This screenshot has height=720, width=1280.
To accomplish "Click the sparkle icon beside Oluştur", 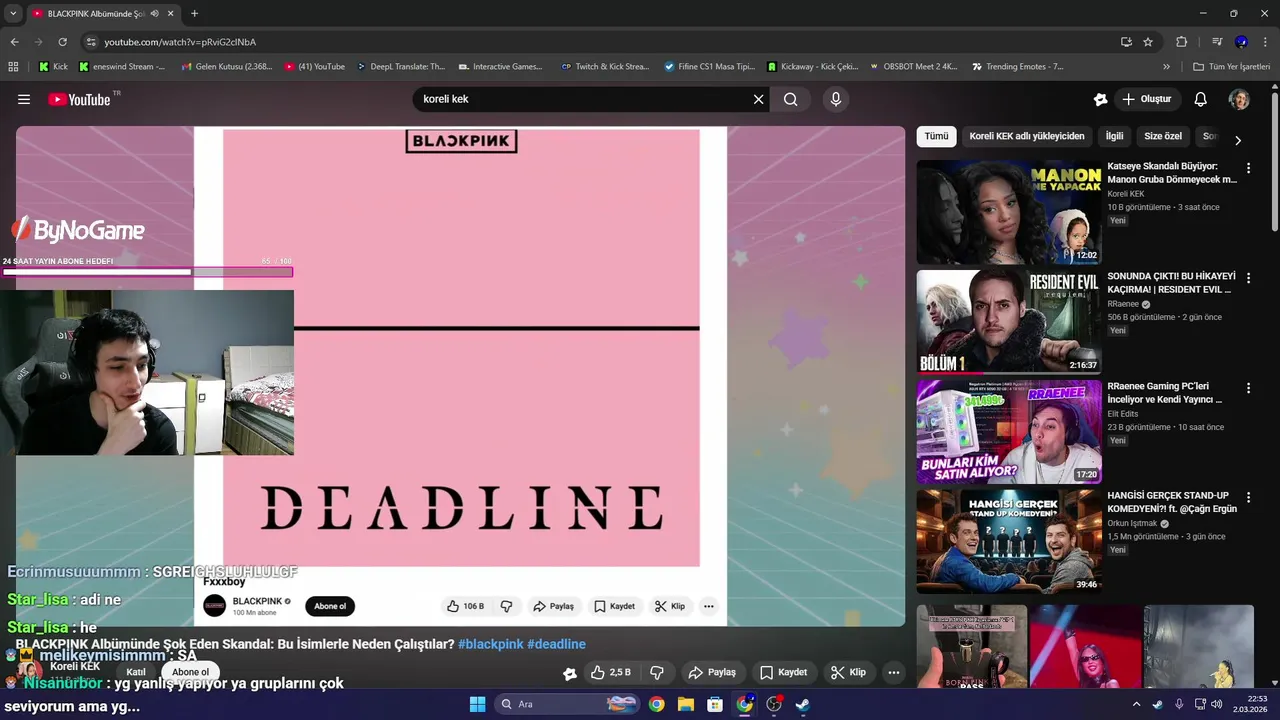I will pyautogui.click(x=1100, y=99).
